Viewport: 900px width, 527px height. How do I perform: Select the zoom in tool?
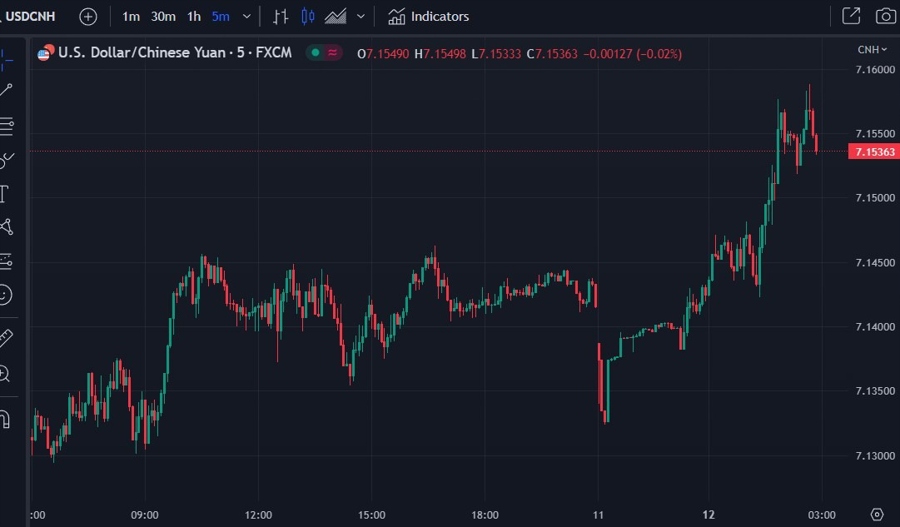(x=5, y=374)
